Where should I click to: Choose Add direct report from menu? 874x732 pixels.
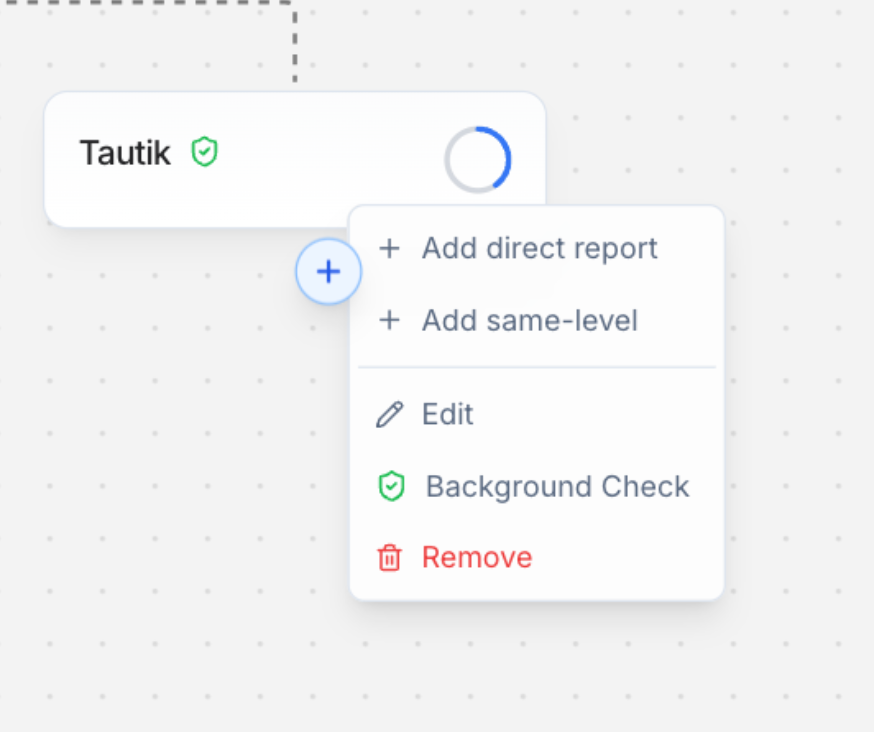[537, 248]
